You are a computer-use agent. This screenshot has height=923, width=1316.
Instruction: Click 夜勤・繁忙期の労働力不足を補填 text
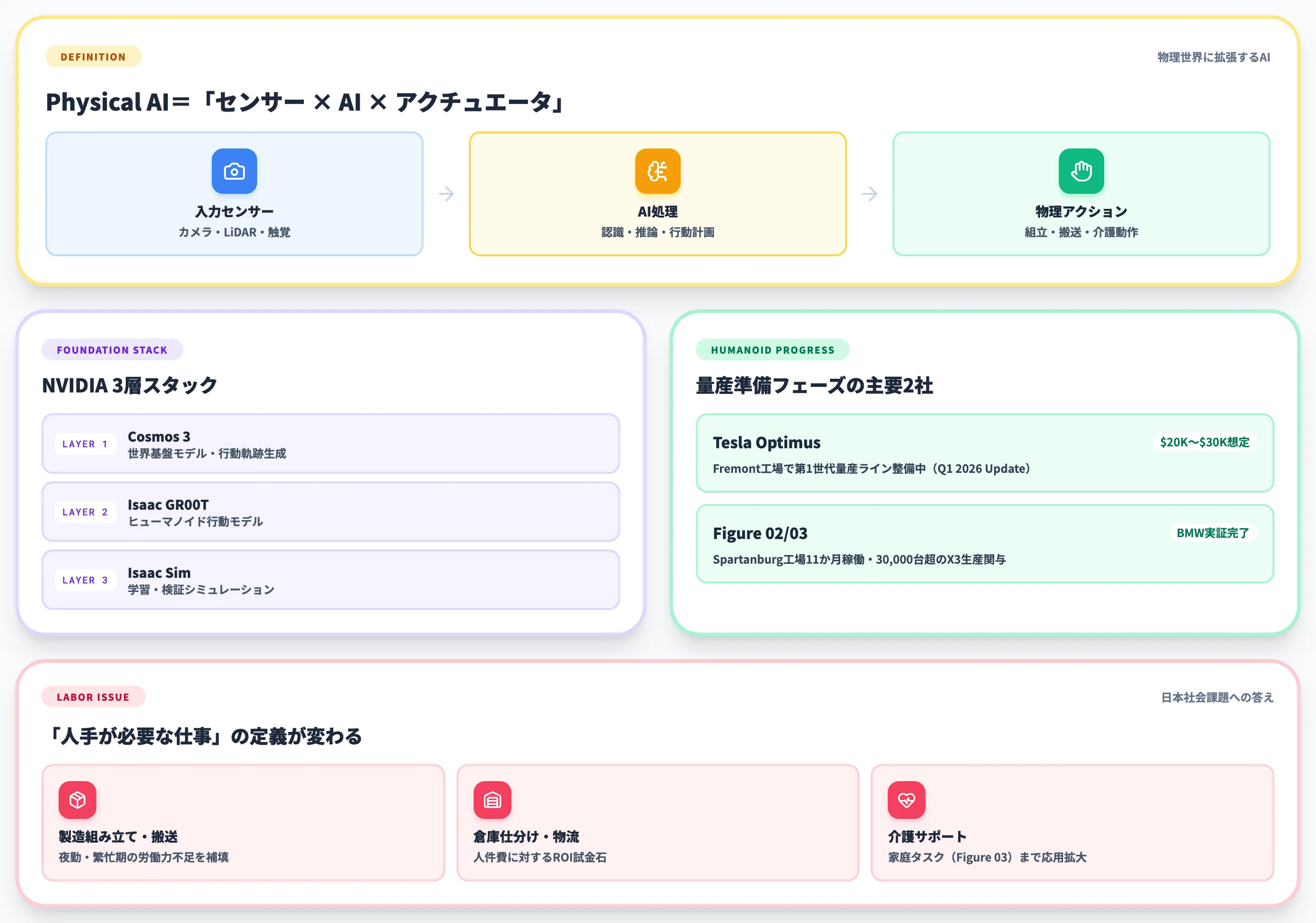tap(143, 858)
